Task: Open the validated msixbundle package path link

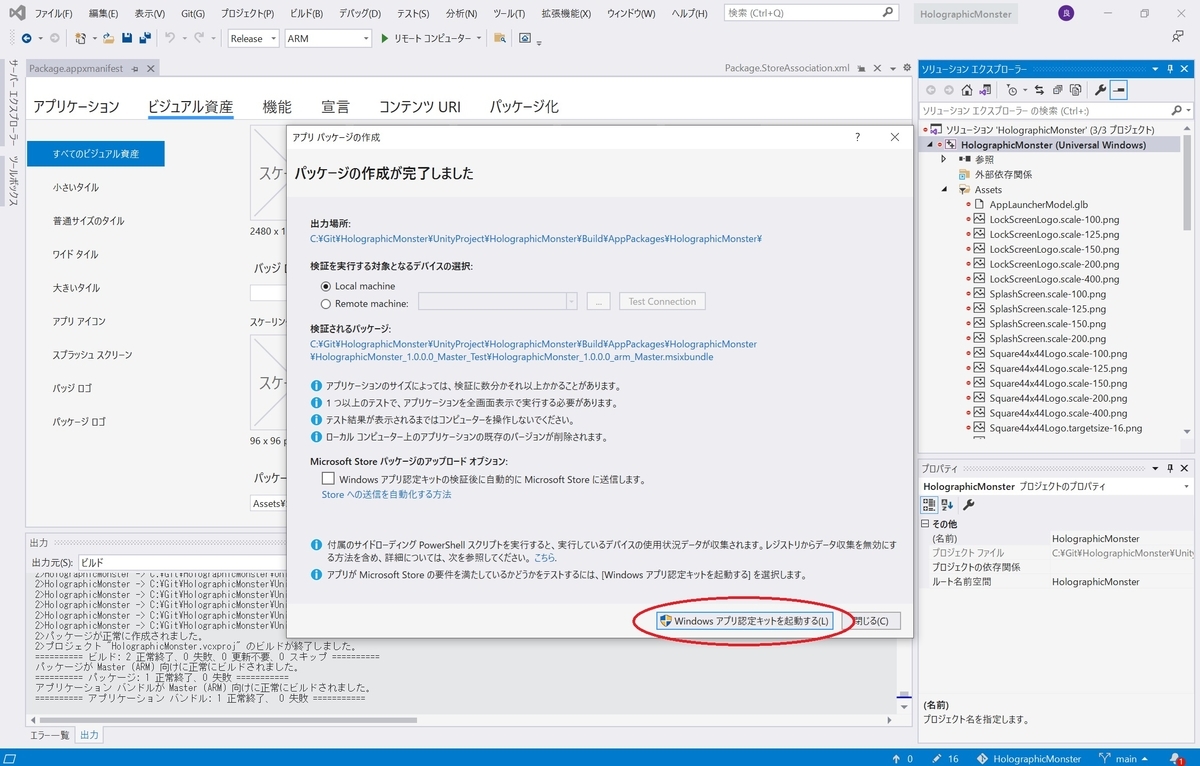Action: (534, 350)
